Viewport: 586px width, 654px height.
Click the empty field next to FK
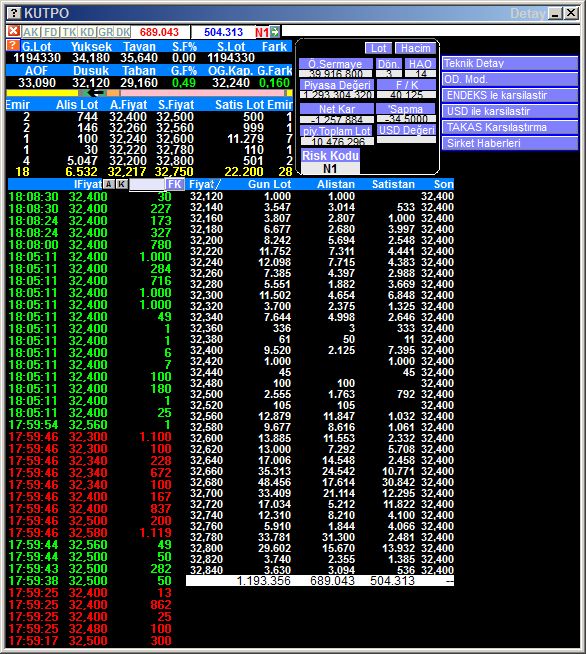[147, 184]
